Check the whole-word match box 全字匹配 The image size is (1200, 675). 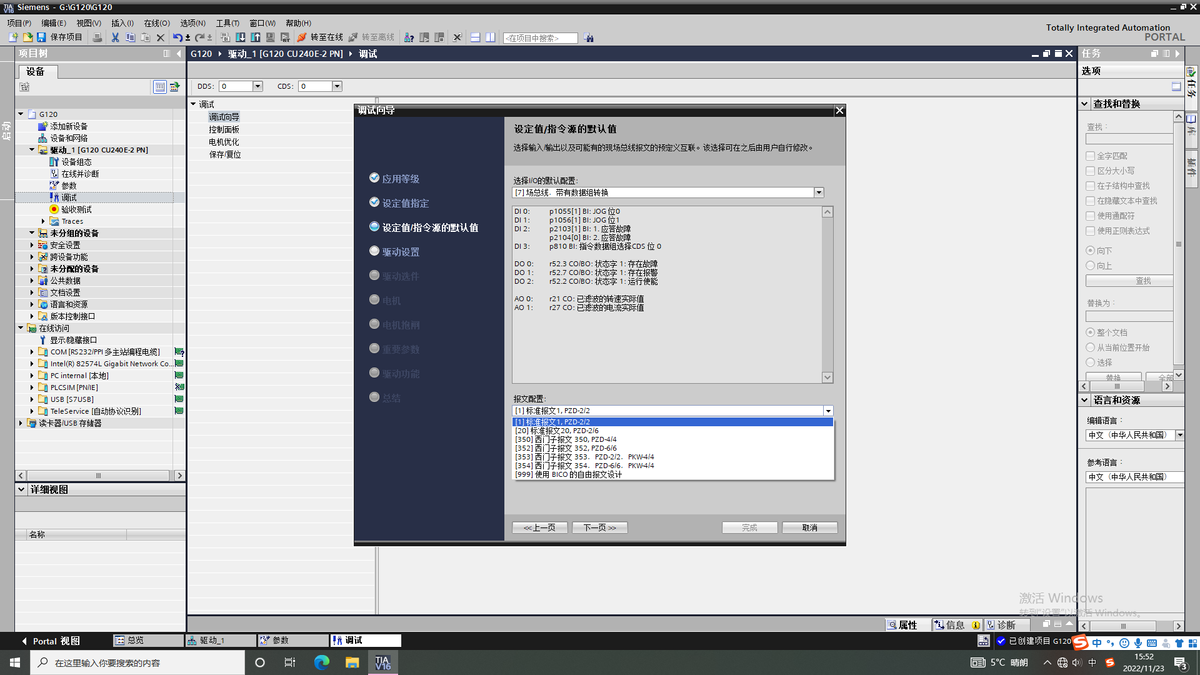coord(1091,156)
